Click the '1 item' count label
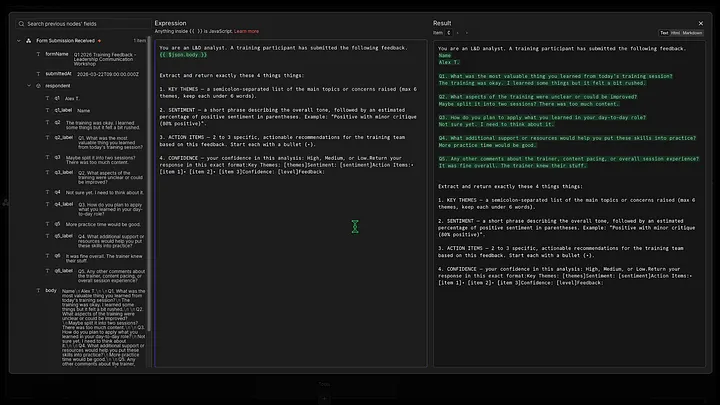720x405 pixels. coord(140,40)
